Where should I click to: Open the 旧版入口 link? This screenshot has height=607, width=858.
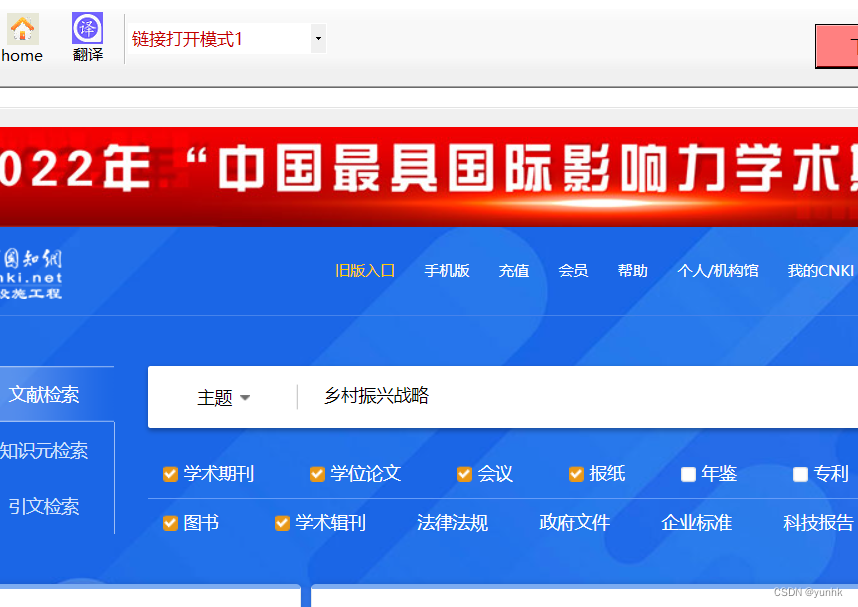tap(365, 271)
